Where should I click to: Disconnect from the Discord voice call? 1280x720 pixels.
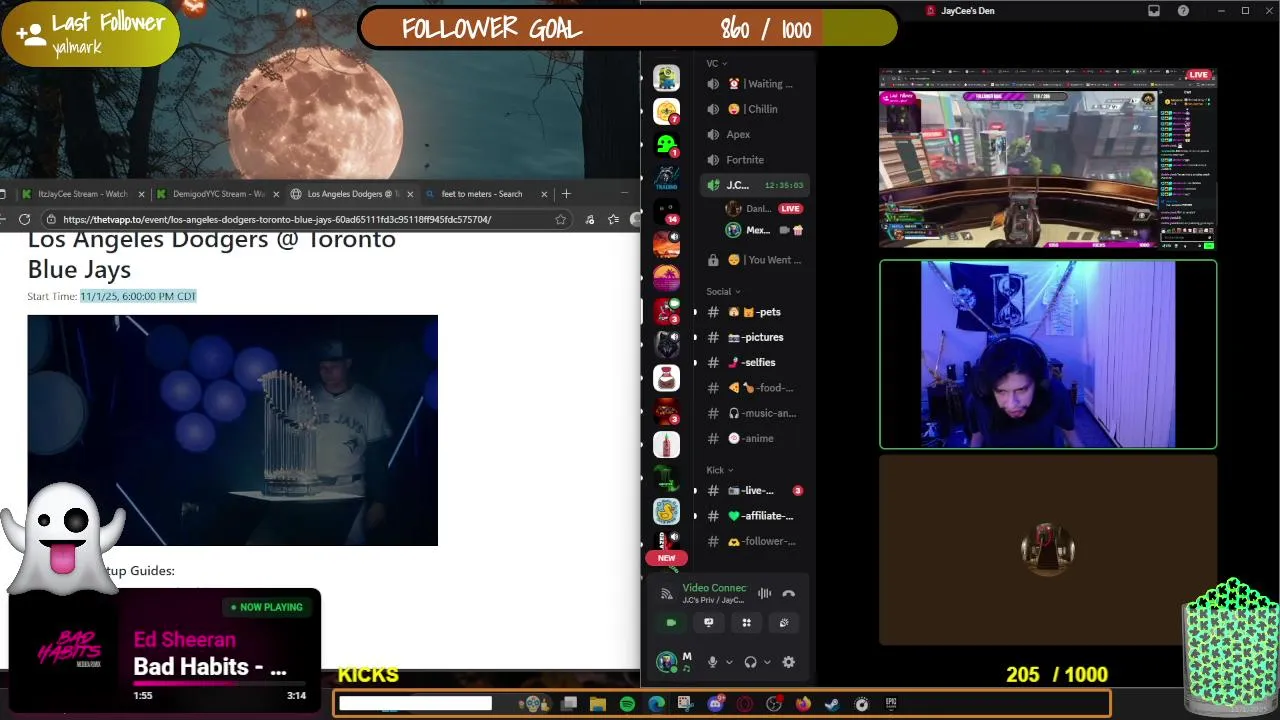tap(788, 594)
